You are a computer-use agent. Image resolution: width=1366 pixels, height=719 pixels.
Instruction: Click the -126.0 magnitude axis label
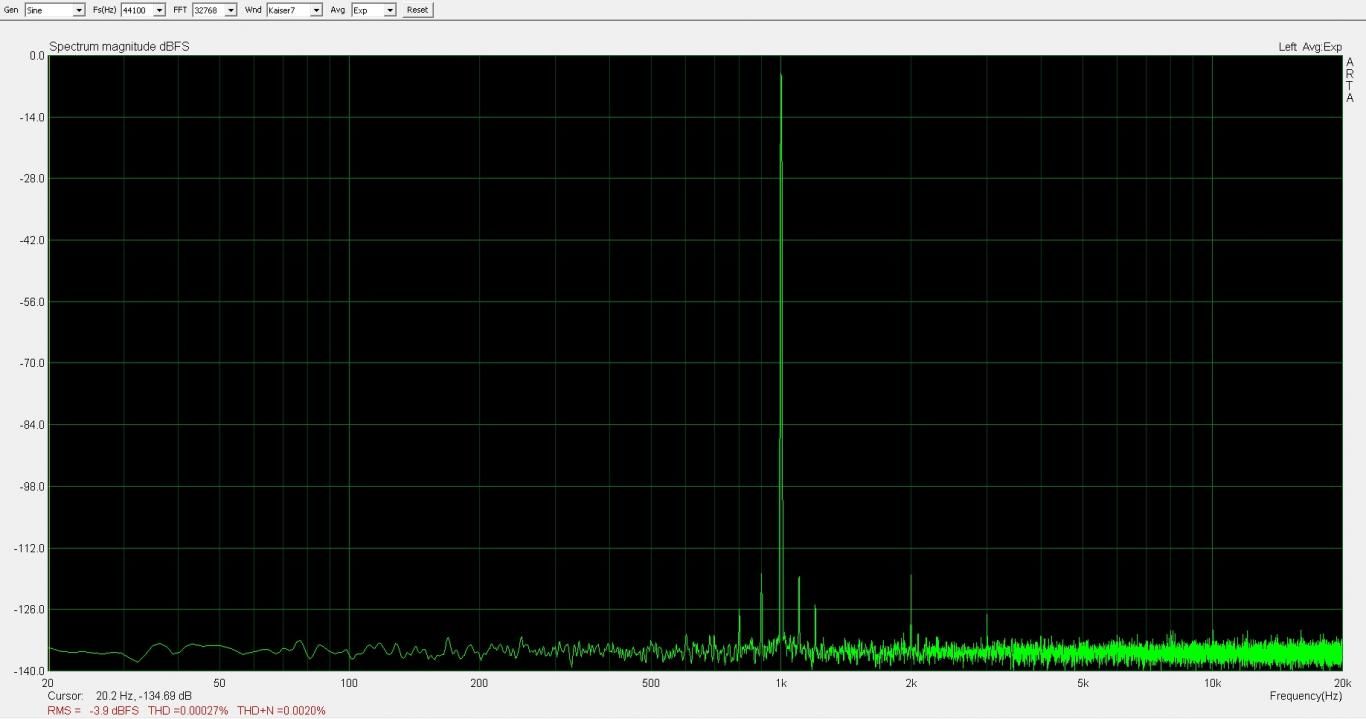point(30,609)
